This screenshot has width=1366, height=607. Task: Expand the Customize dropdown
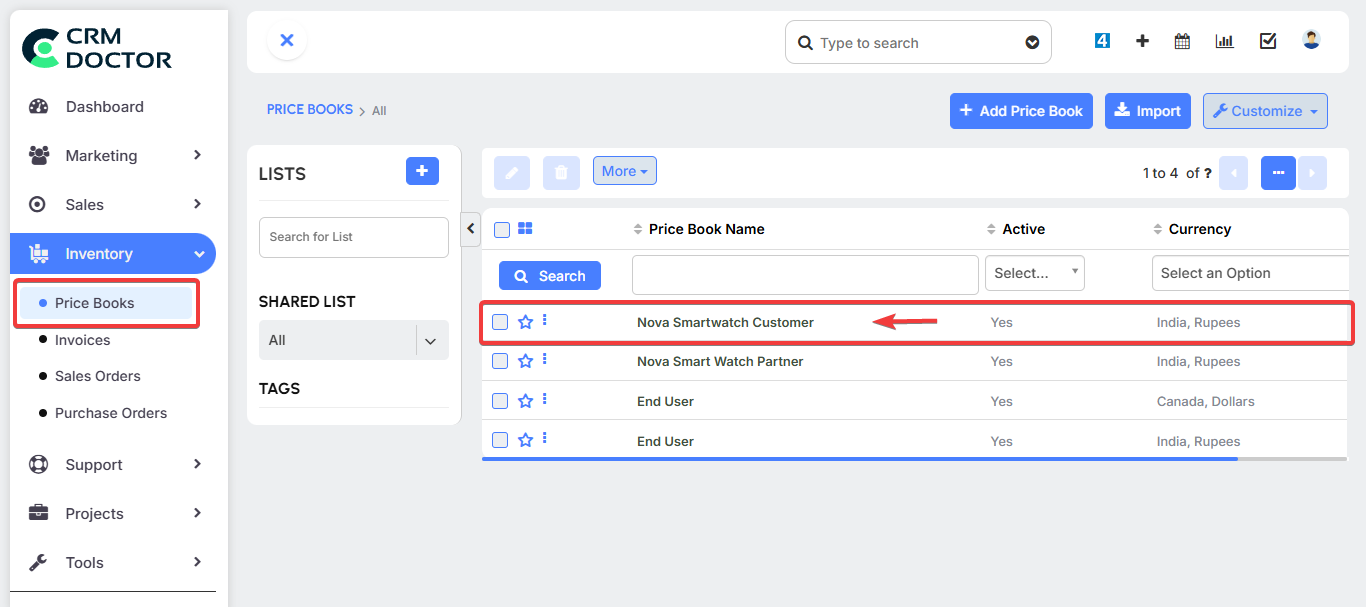(1265, 111)
